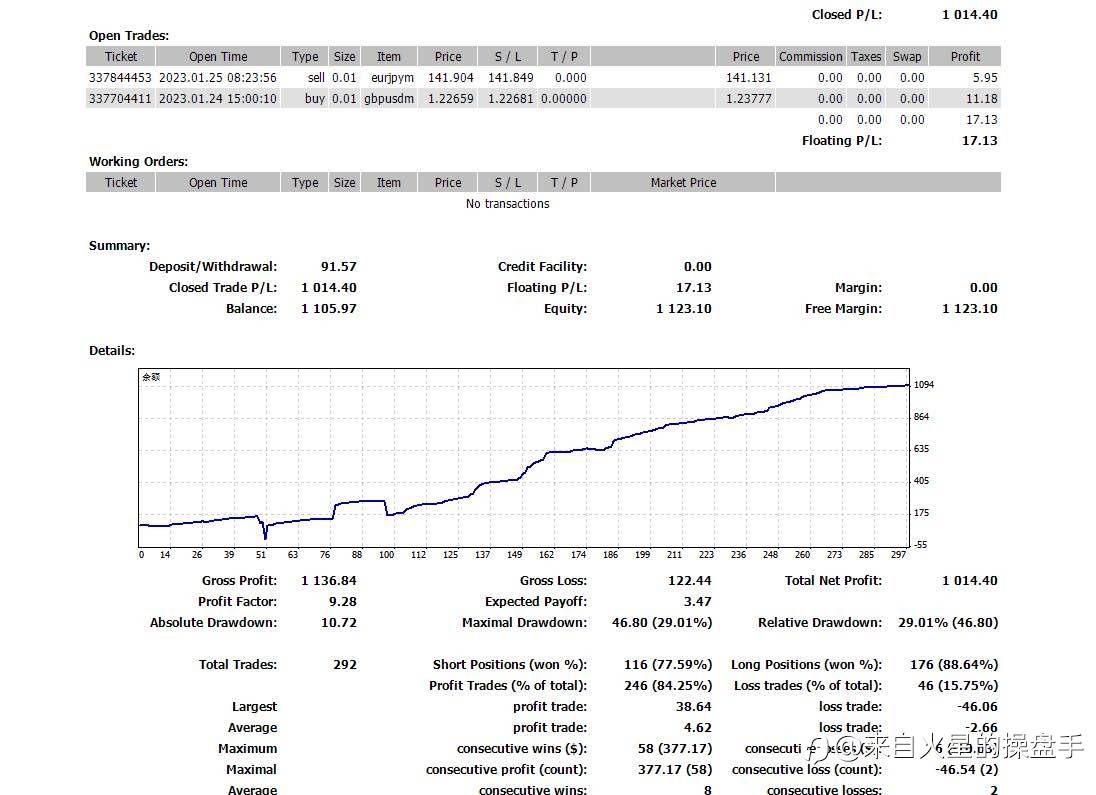Click Total Trades value 292
Screen dimensions: 1096x795
coord(345,664)
